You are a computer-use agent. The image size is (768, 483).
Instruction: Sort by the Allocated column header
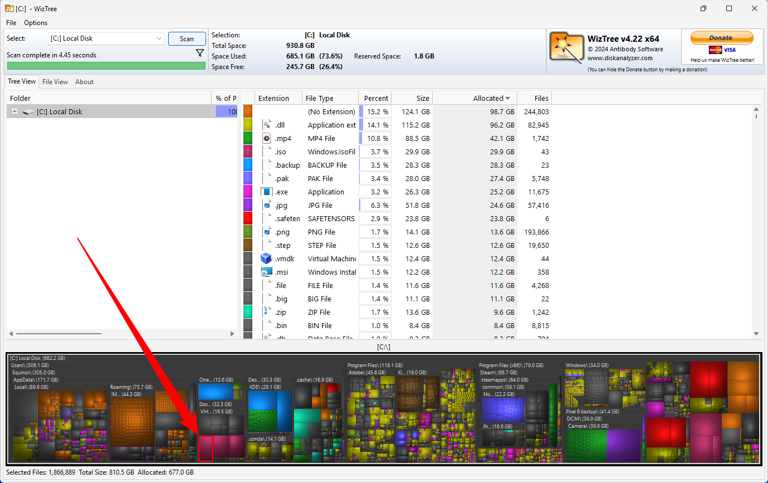coord(475,98)
